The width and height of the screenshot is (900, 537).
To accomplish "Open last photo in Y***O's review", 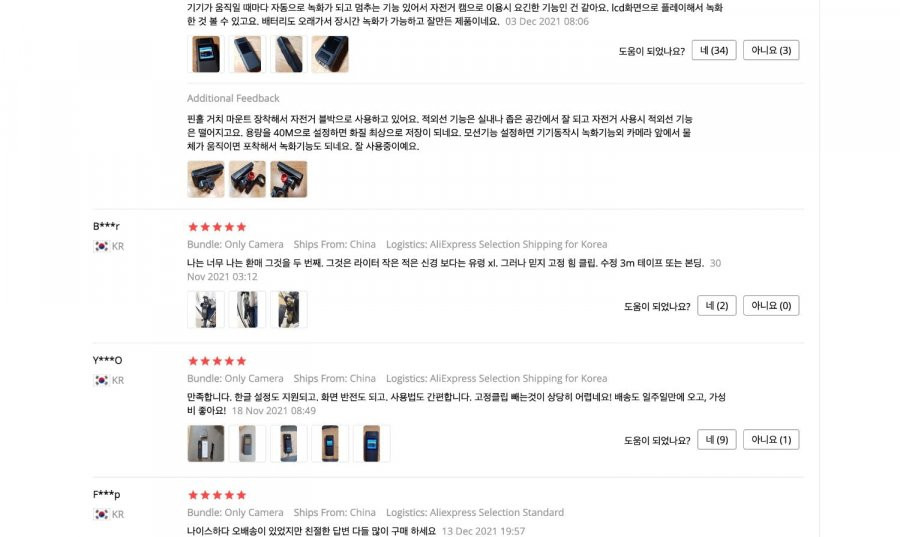I will 371,443.
